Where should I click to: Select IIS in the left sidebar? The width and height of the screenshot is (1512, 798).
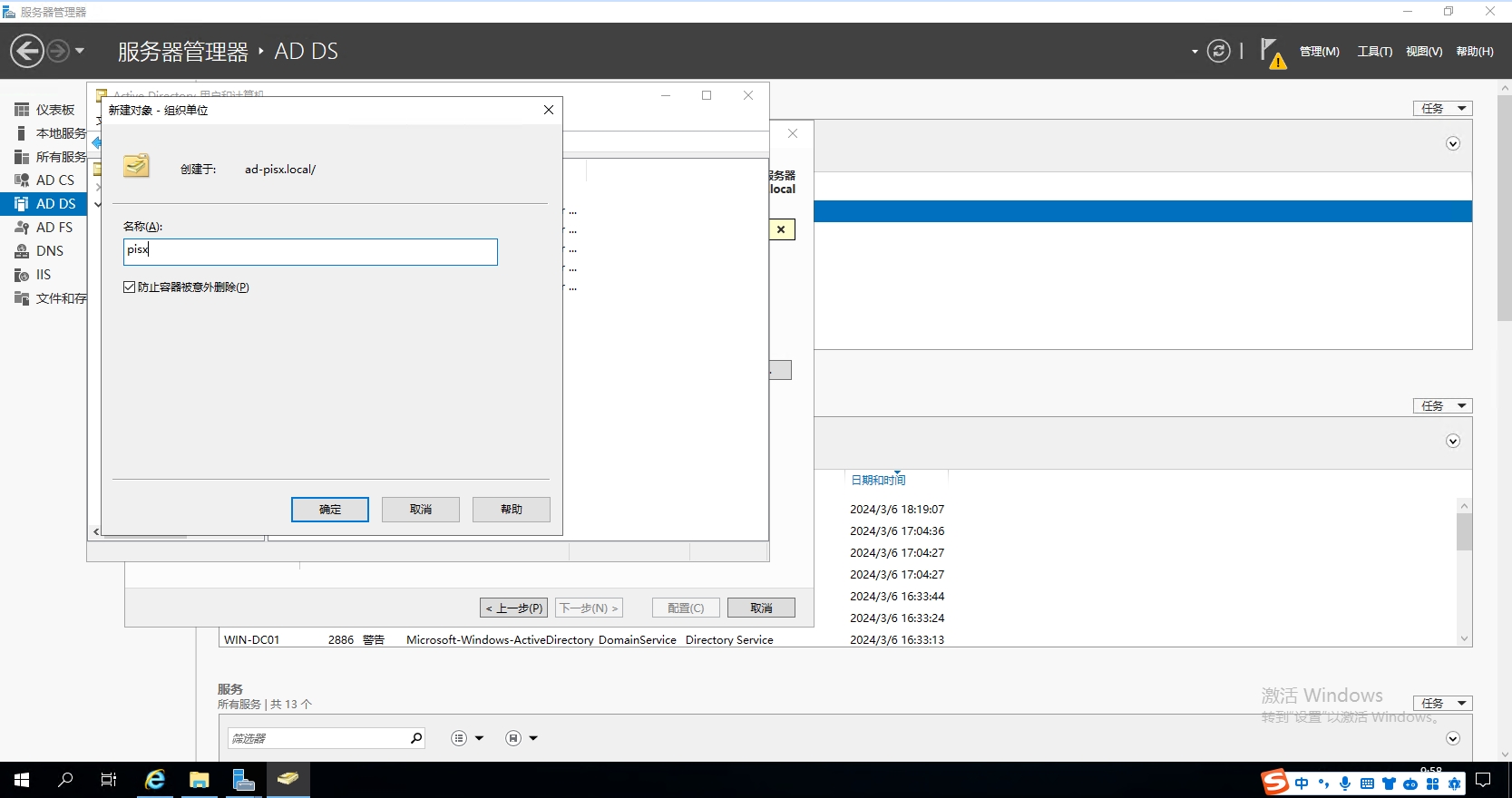[x=43, y=275]
